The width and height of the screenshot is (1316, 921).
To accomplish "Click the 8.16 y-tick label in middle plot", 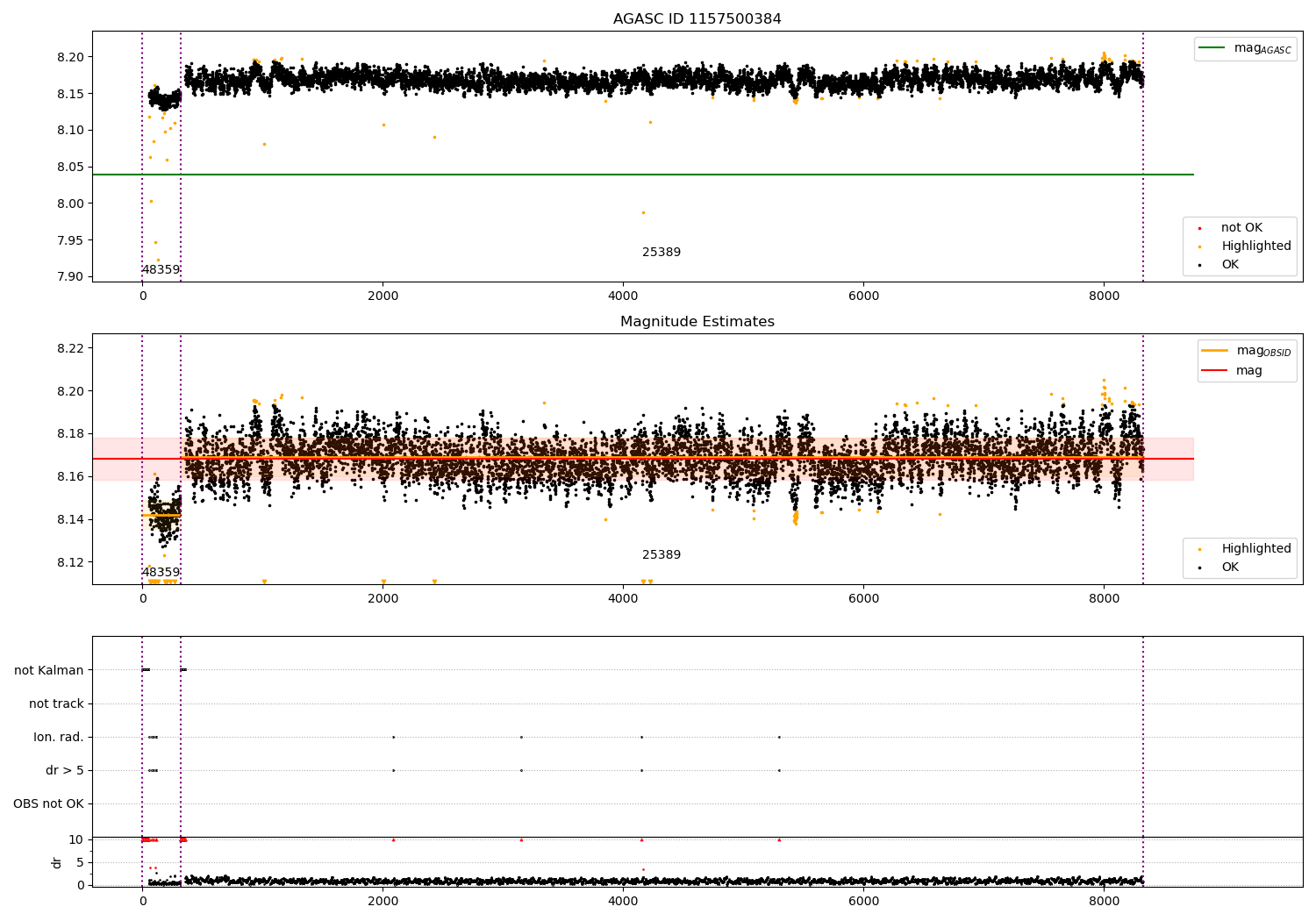I will (70, 476).
